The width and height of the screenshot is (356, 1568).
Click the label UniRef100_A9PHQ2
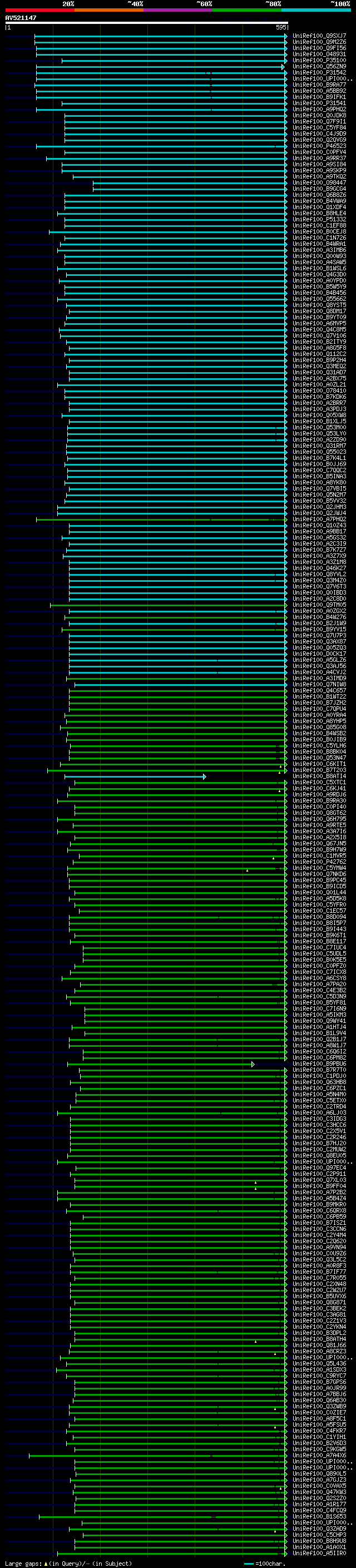pos(319,109)
